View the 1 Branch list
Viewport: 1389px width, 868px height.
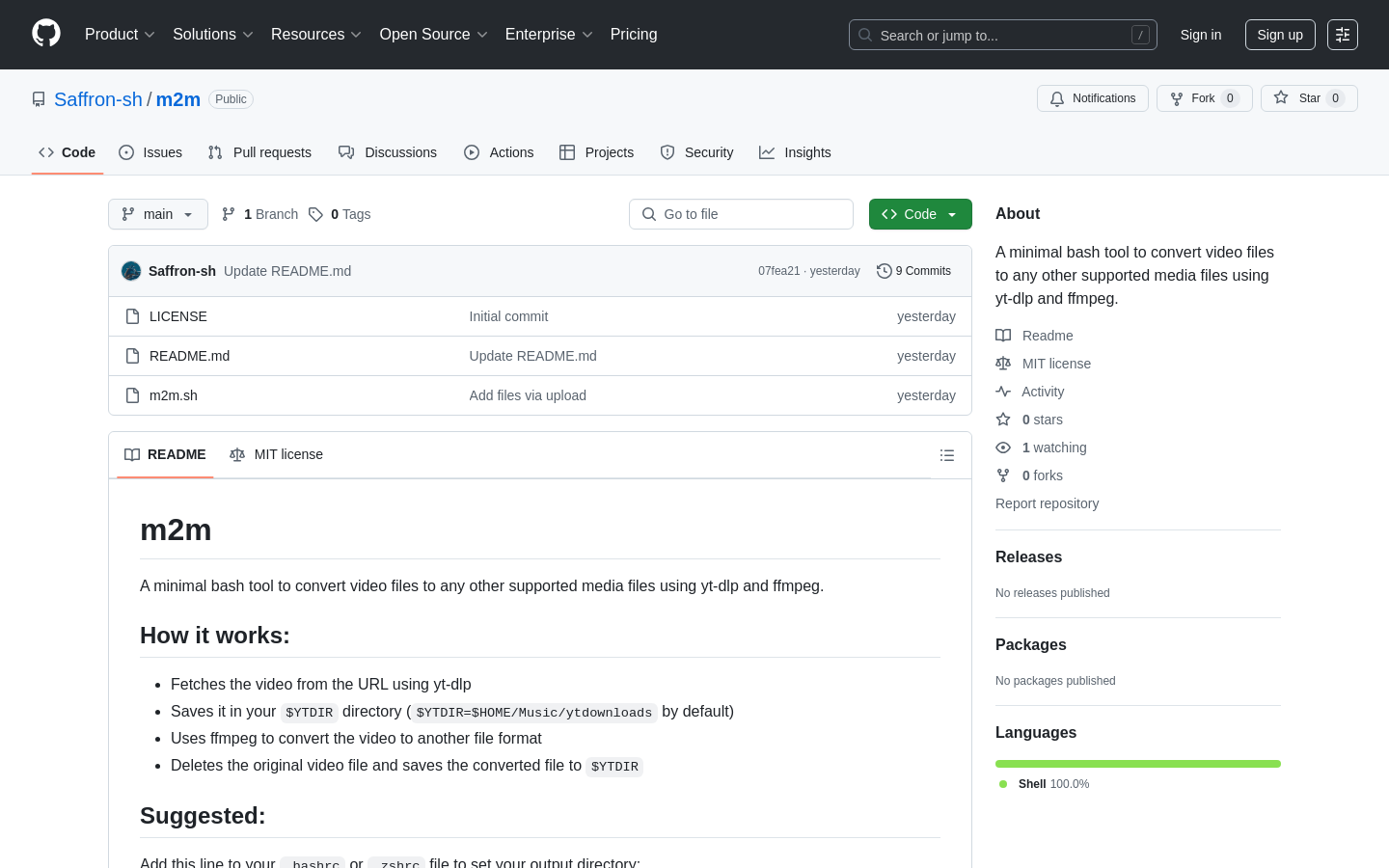click(x=260, y=214)
